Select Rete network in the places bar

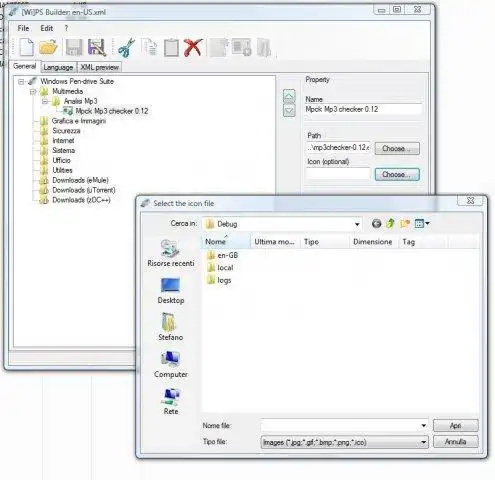coord(171,402)
